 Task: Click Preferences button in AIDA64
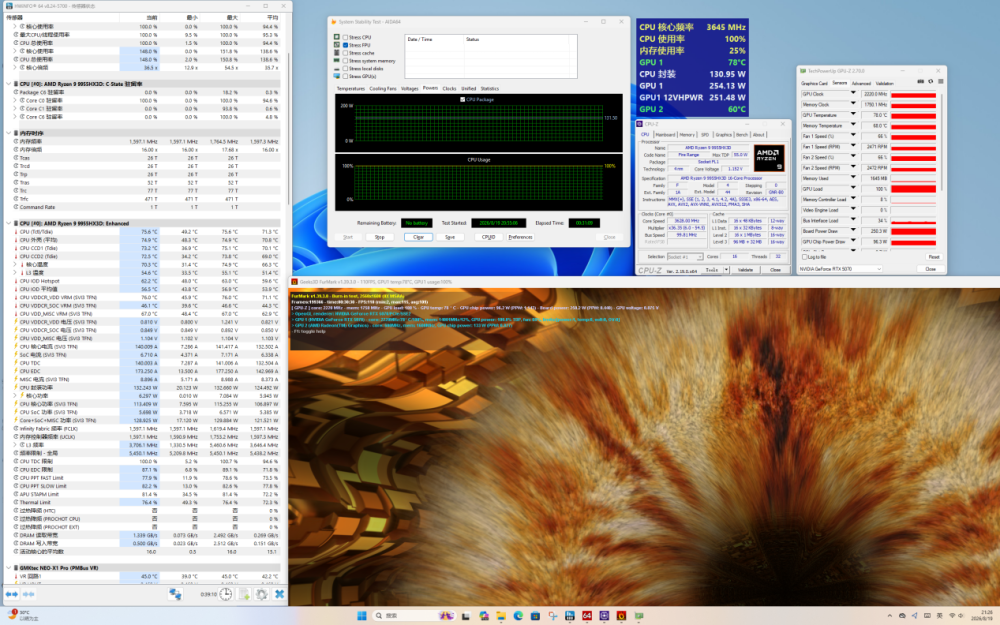pyautogui.click(x=520, y=237)
